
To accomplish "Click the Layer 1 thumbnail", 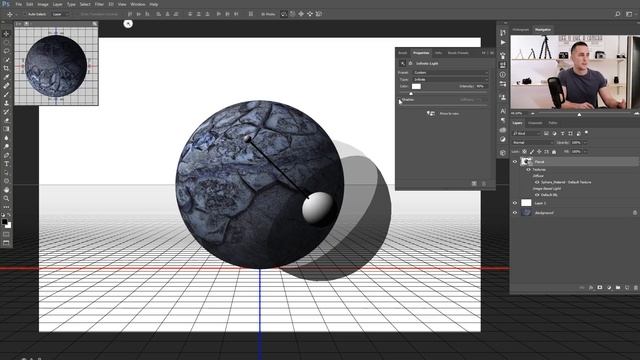I will pos(527,203).
